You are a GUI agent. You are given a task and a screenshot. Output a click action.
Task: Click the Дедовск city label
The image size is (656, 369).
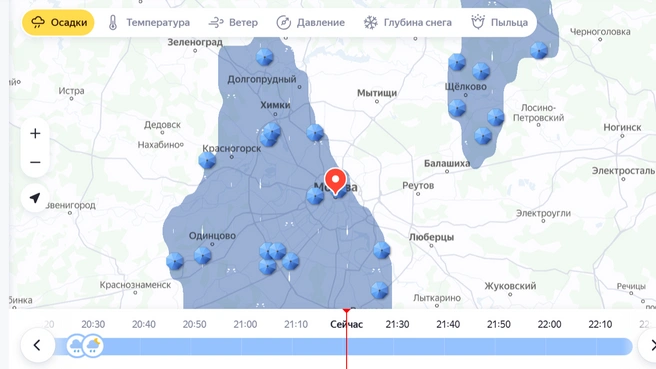point(162,125)
